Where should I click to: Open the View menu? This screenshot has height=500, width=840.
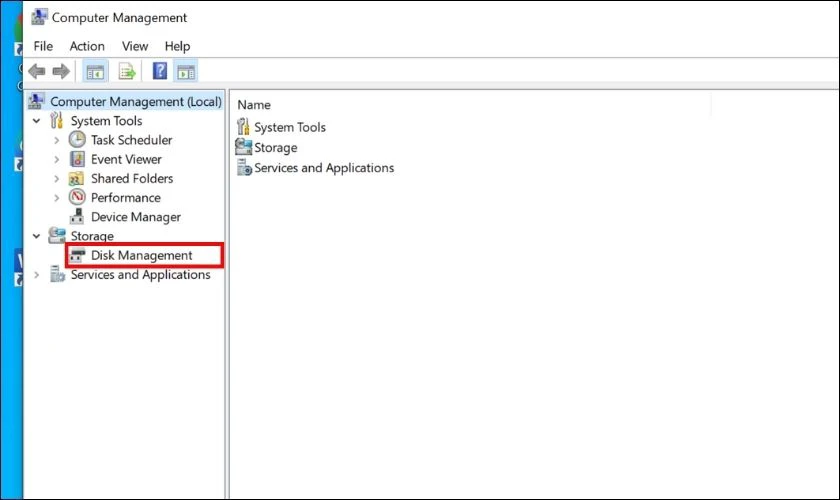pos(134,46)
